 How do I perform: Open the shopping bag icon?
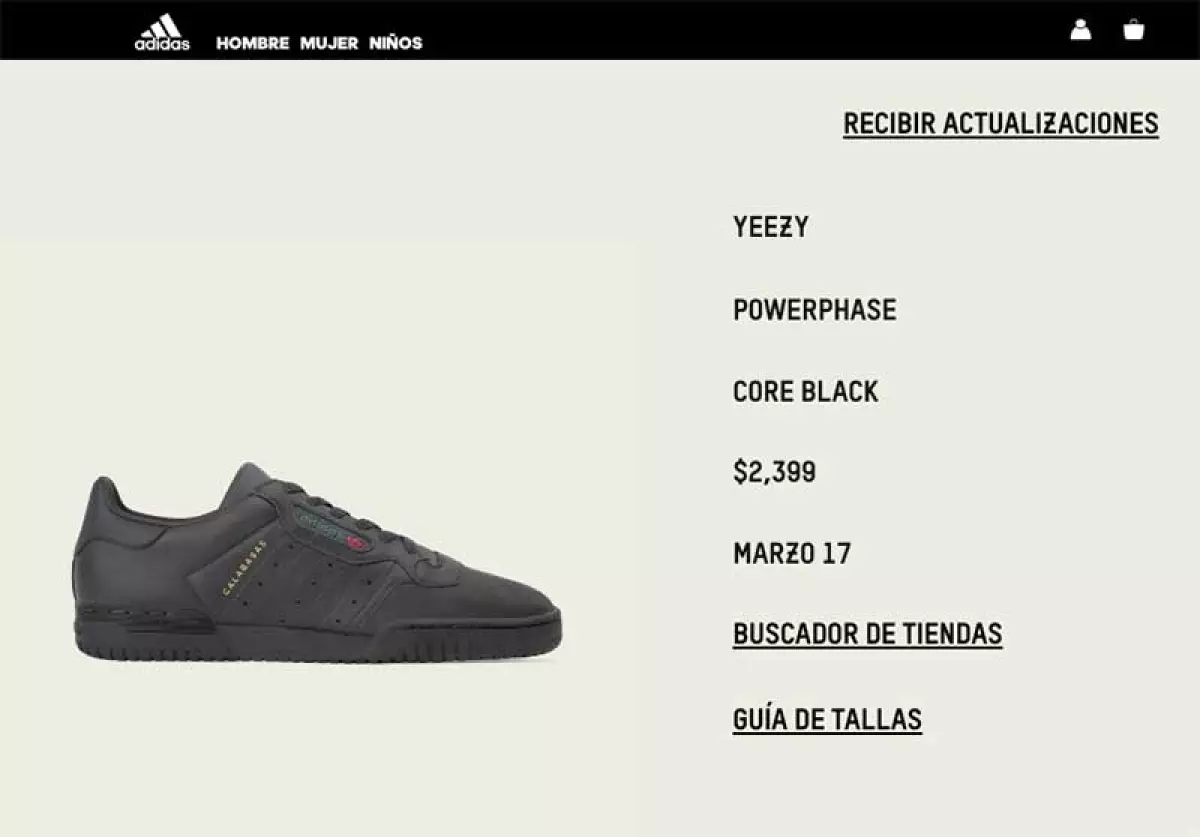coord(1133,29)
